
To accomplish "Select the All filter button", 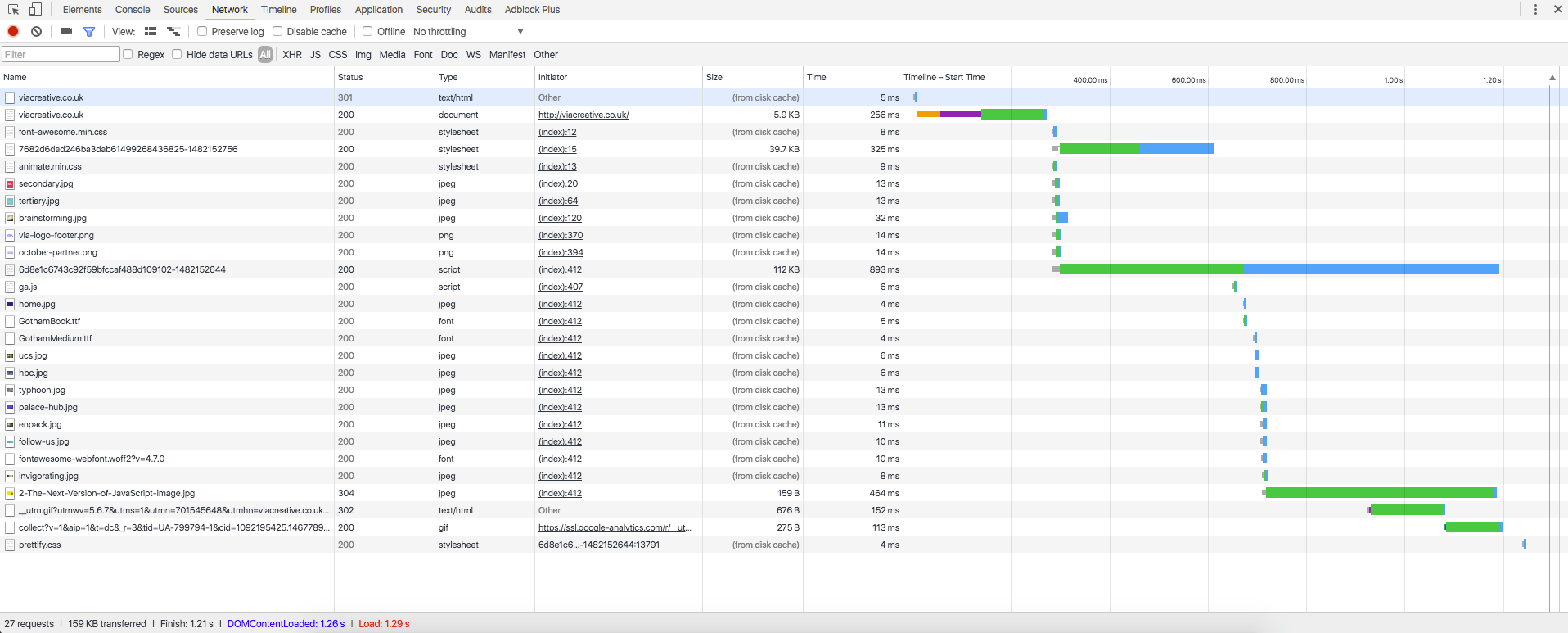I will click(265, 55).
